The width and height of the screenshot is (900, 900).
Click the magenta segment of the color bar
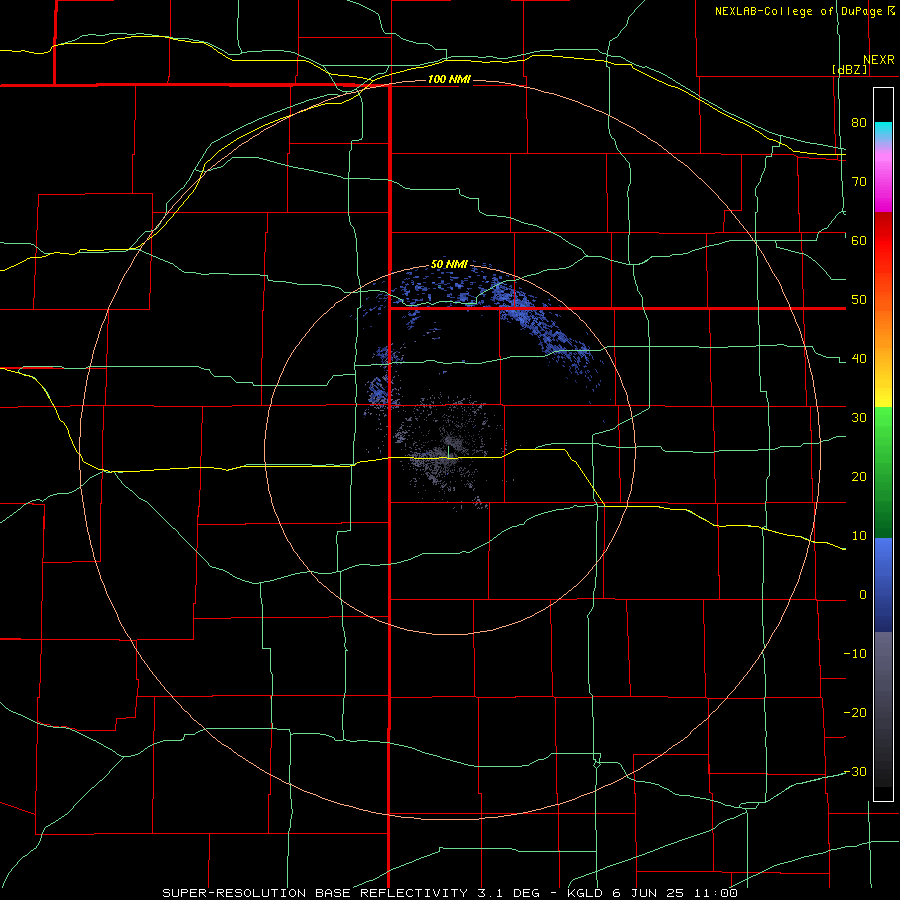coord(883,189)
